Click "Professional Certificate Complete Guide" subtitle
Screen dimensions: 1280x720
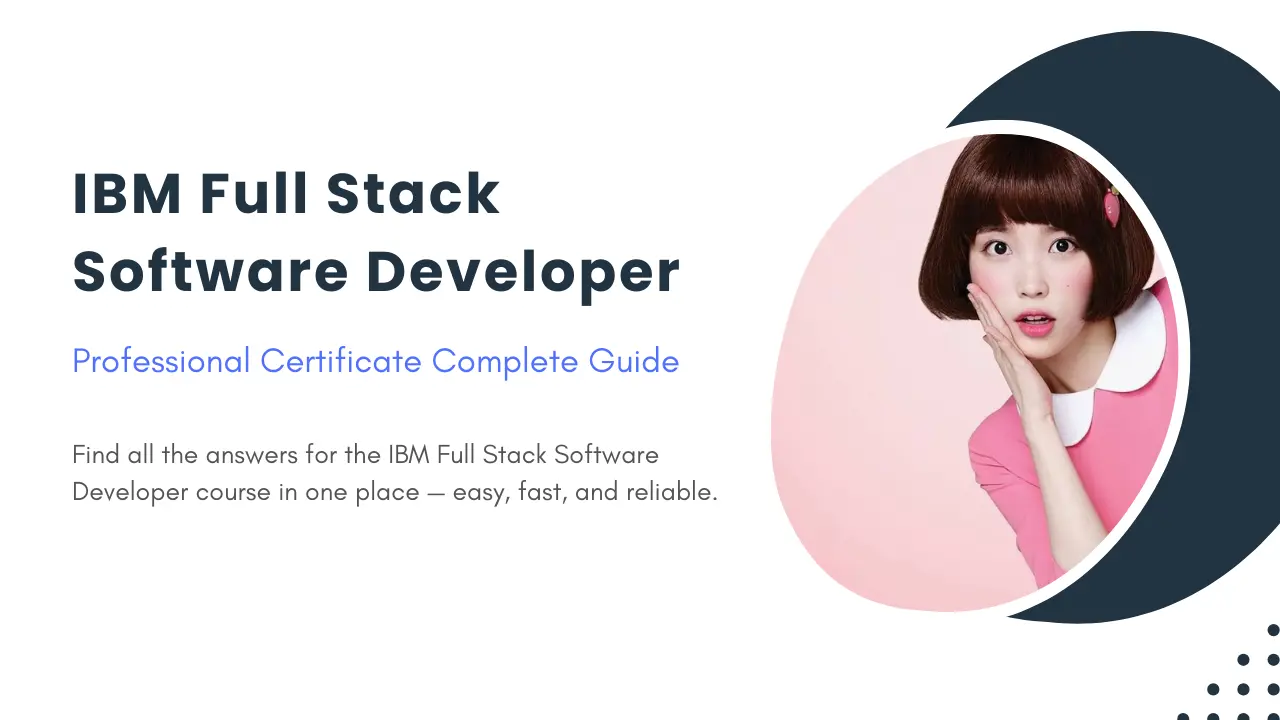tap(376, 361)
